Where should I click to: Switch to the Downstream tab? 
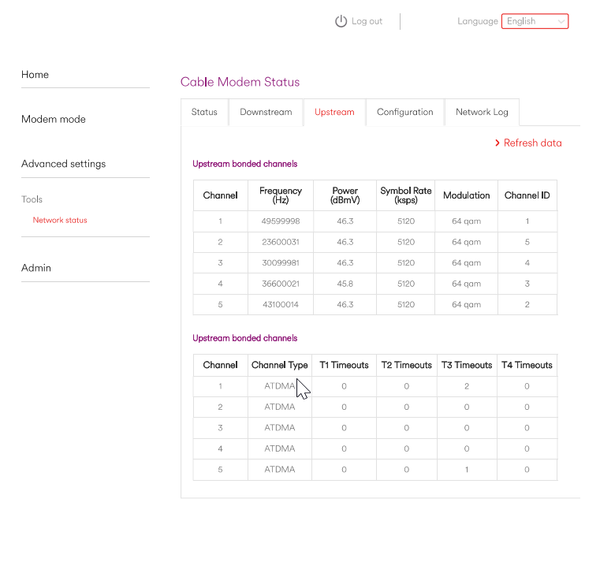[266, 112]
